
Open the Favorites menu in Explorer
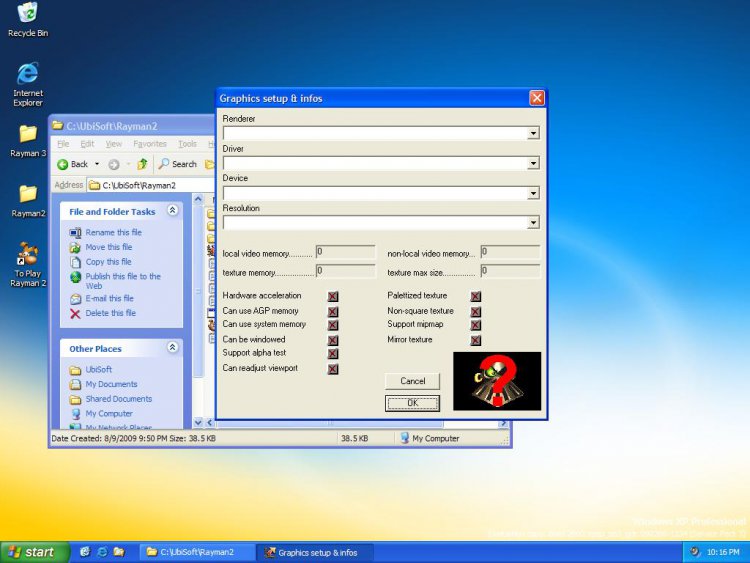pyautogui.click(x=150, y=144)
